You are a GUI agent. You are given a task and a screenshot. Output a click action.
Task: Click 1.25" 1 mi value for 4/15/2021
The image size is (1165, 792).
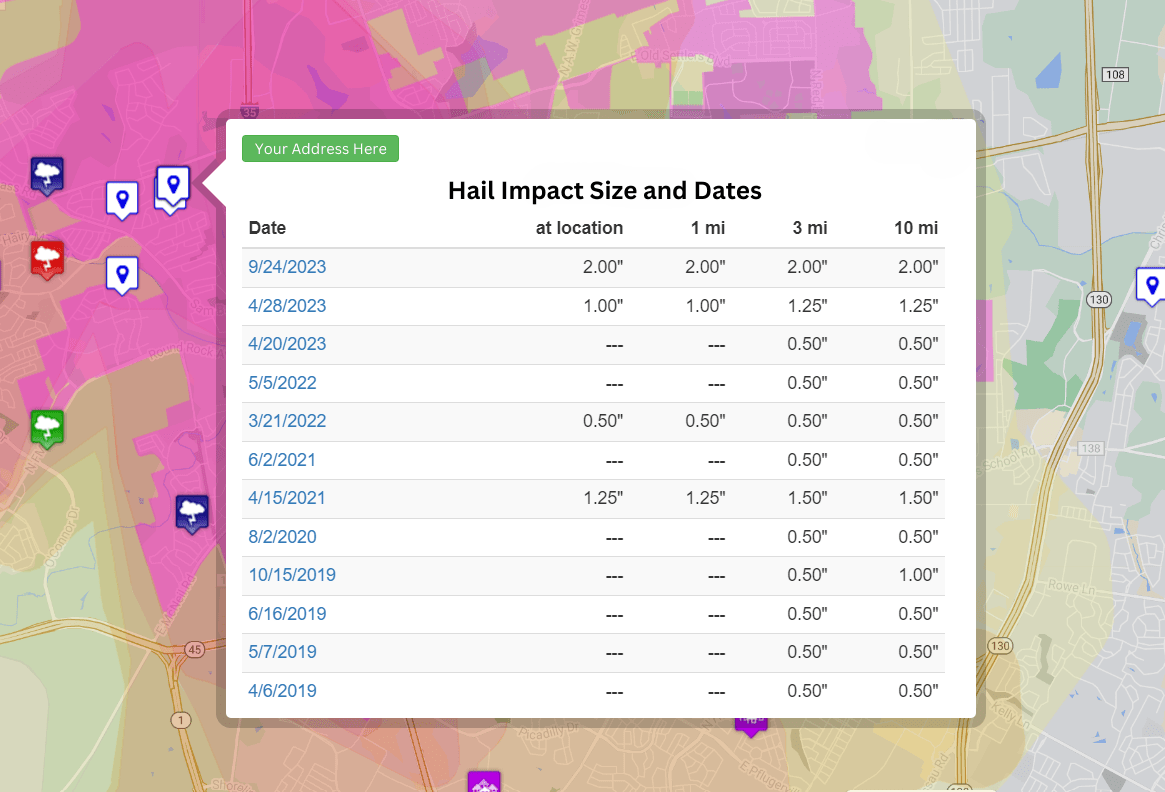[x=705, y=498]
